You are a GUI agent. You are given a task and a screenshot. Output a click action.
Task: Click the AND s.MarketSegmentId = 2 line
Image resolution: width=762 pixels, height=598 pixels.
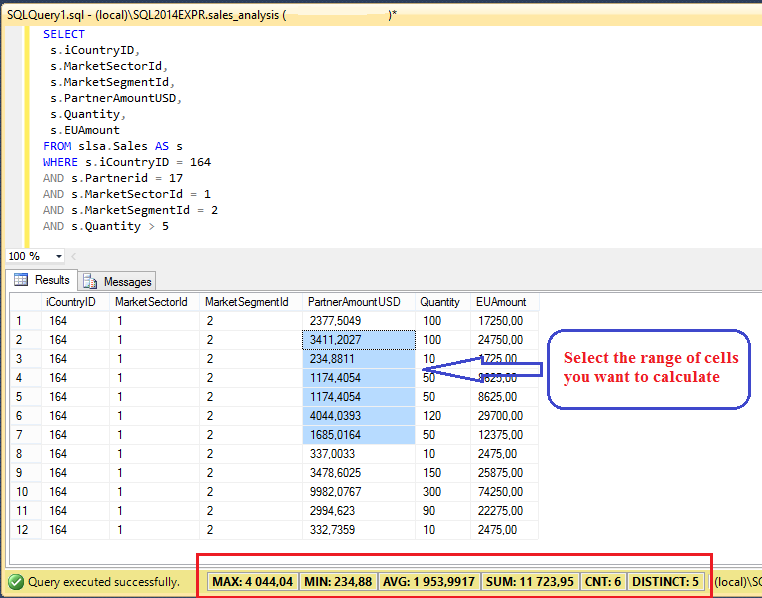(x=130, y=210)
